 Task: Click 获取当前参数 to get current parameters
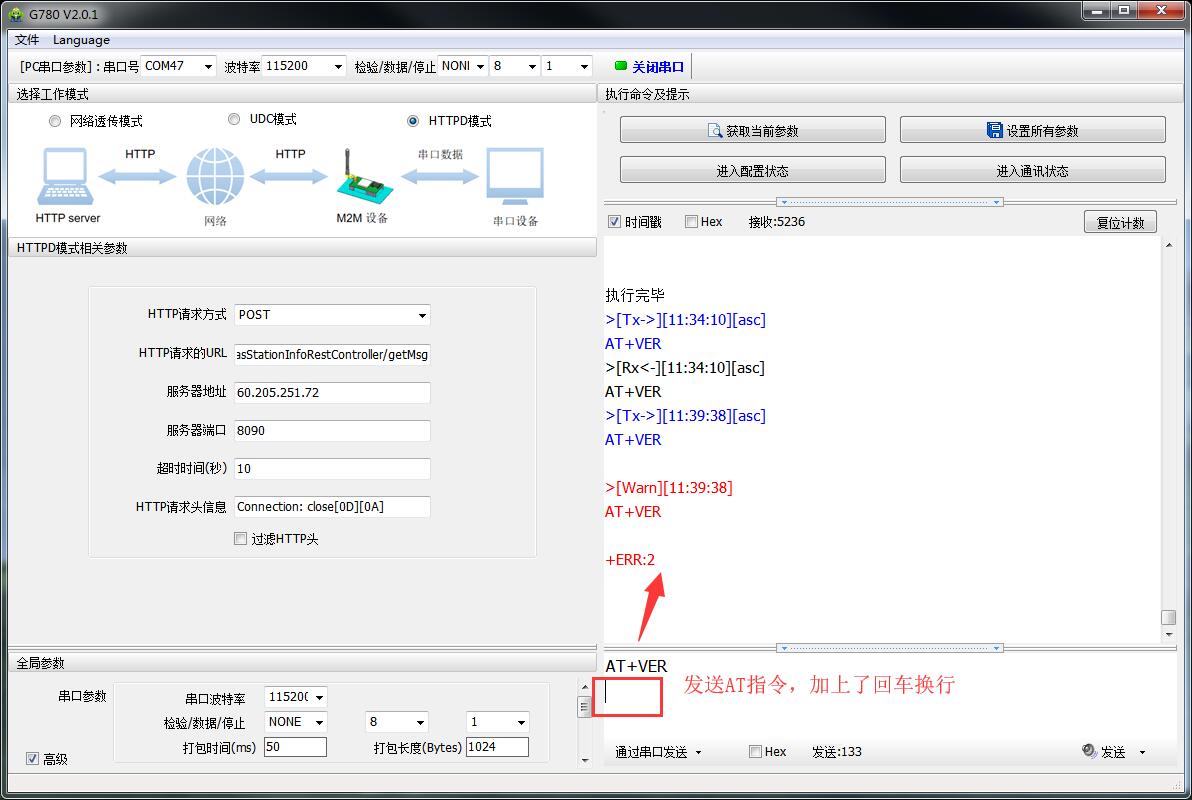tap(752, 131)
